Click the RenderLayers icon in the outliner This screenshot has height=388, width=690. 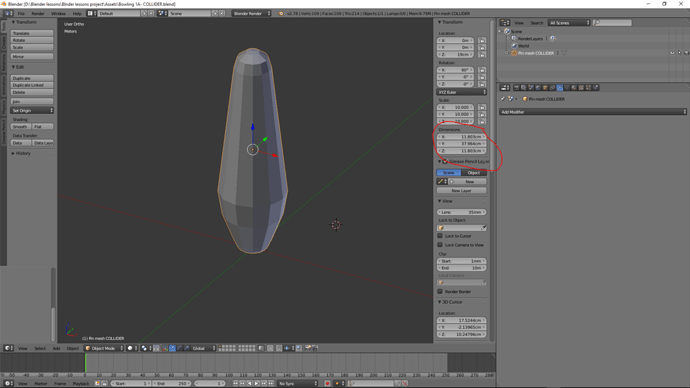(x=514, y=39)
